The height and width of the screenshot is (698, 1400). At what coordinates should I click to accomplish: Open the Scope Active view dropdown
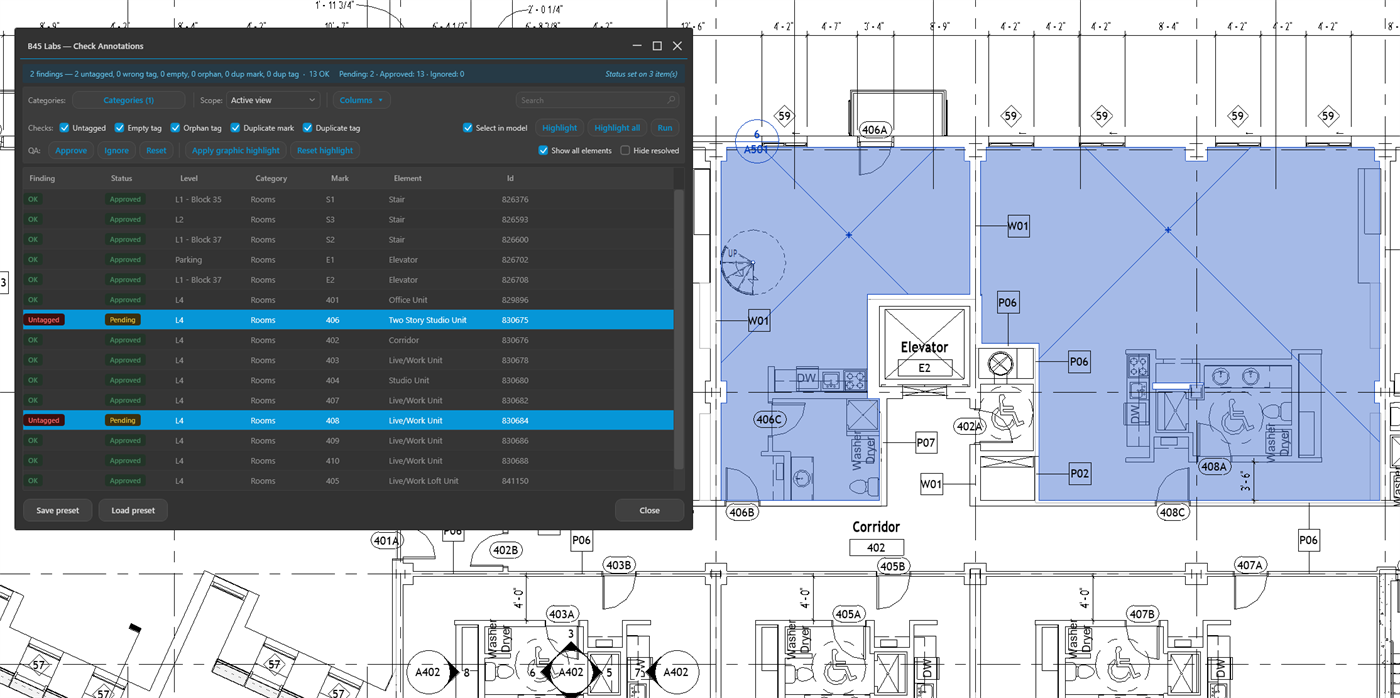pos(273,100)
